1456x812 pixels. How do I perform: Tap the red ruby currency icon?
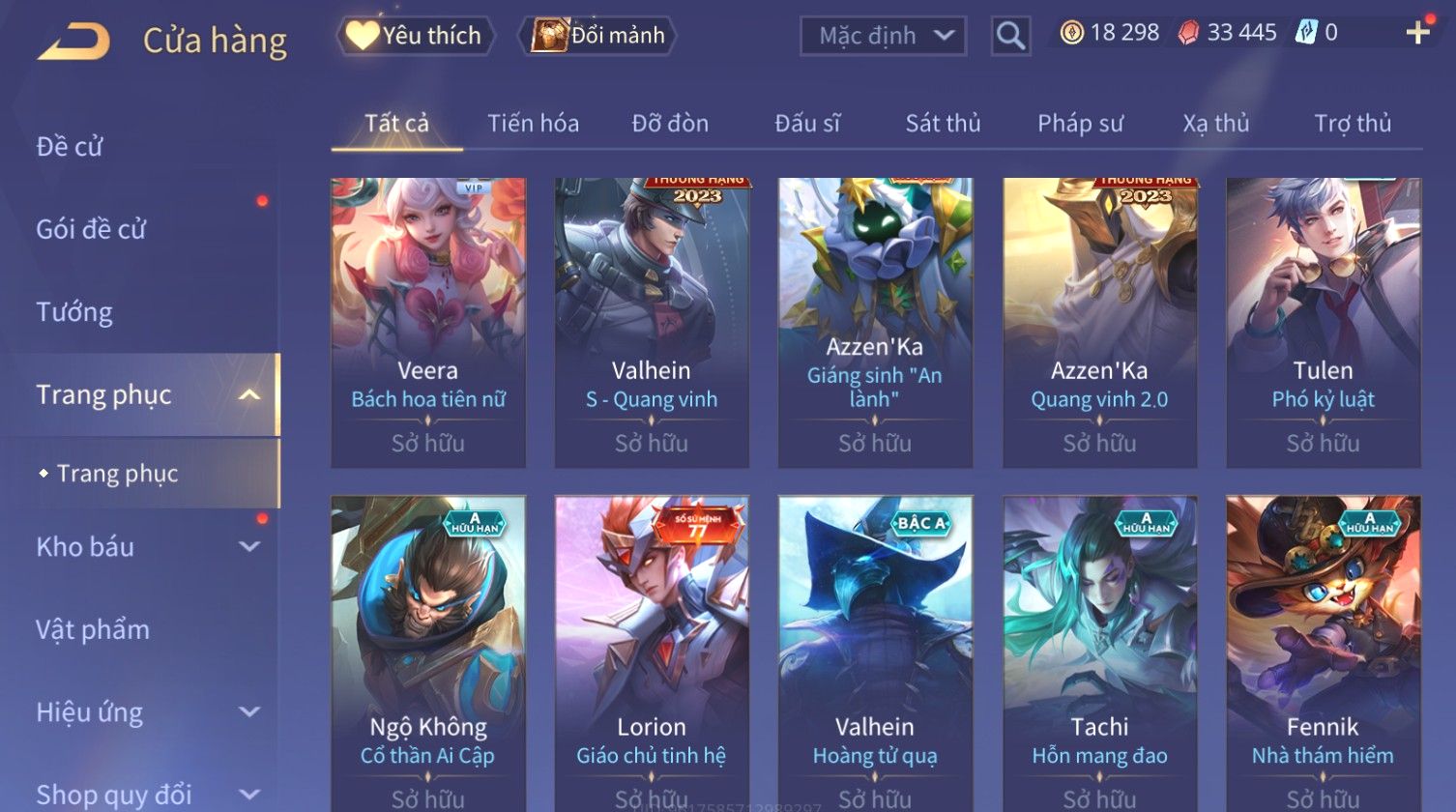pos(1188,33)
